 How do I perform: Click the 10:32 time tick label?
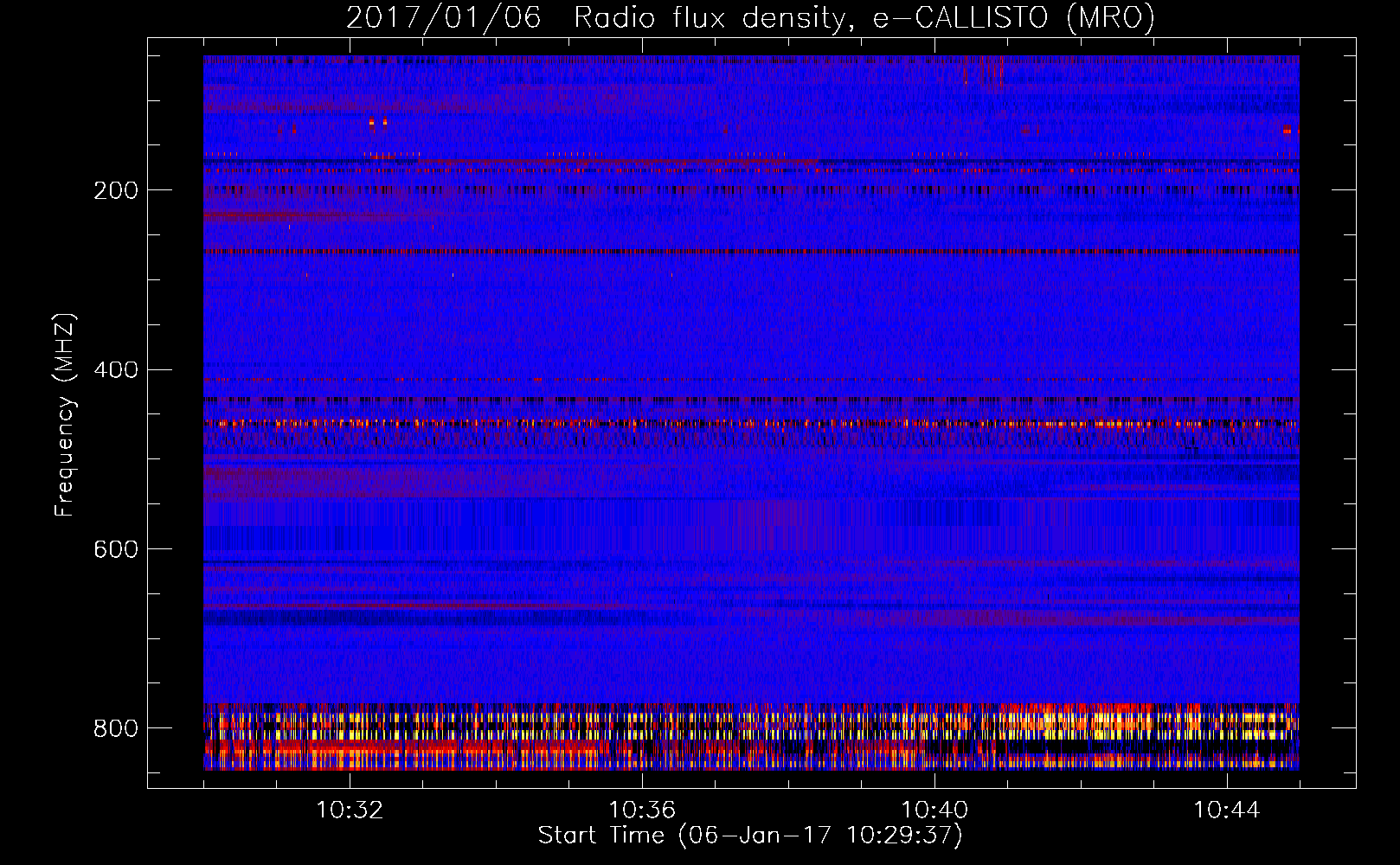[x=350, y=811]
